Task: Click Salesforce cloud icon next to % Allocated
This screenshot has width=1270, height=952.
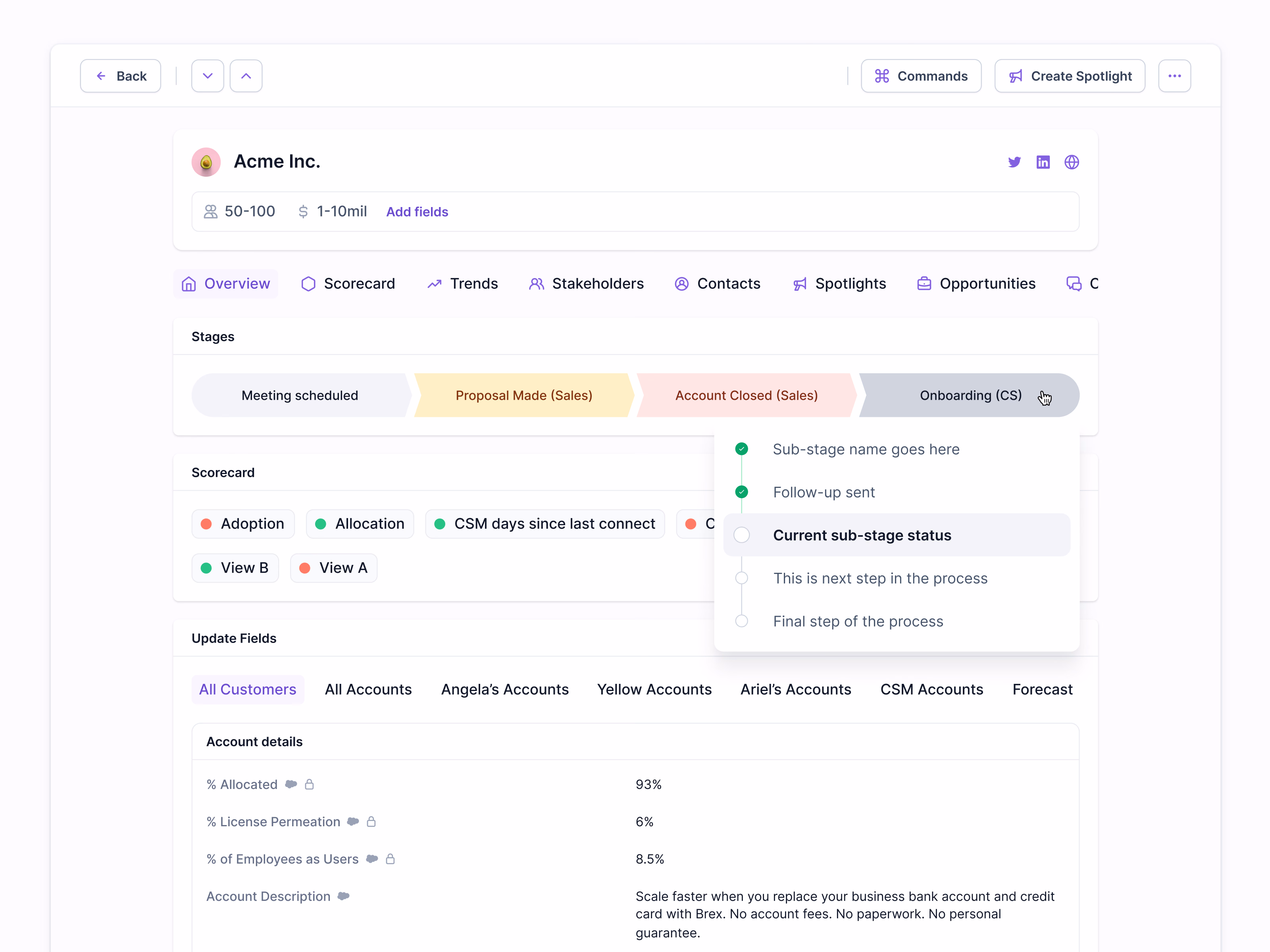Action: coord(291,784)
